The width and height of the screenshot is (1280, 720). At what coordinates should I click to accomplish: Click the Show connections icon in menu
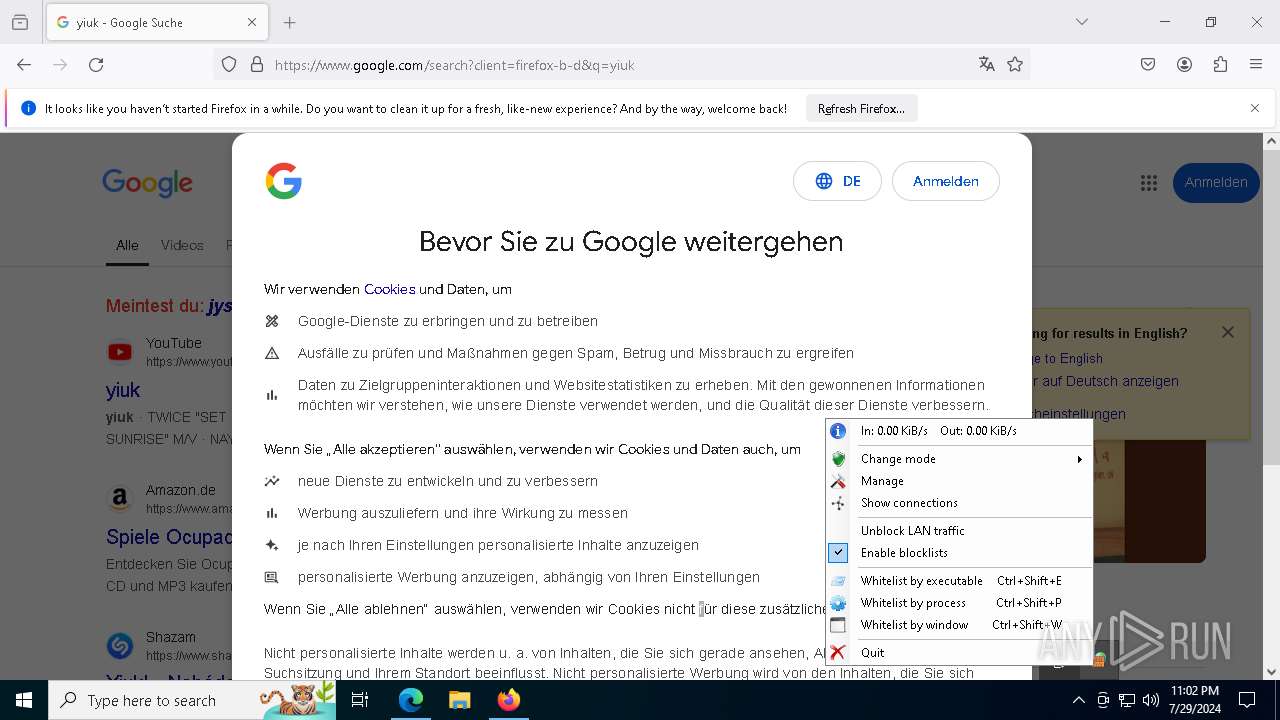[x=838, y=503]
